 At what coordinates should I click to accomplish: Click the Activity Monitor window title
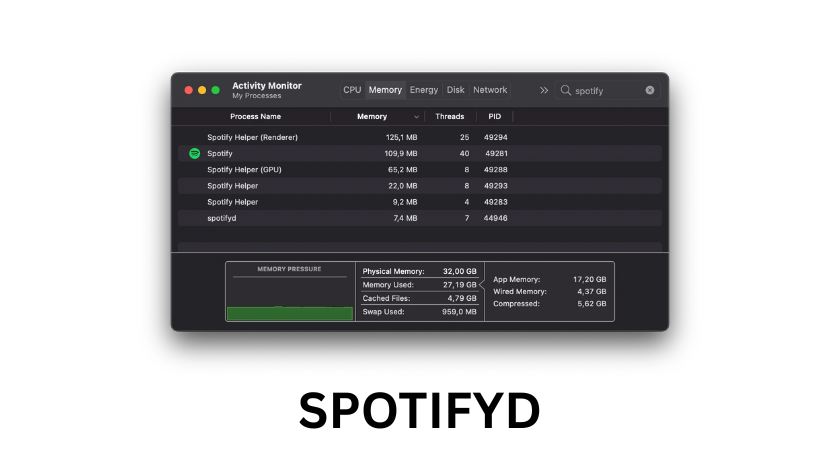pos(267,85)
